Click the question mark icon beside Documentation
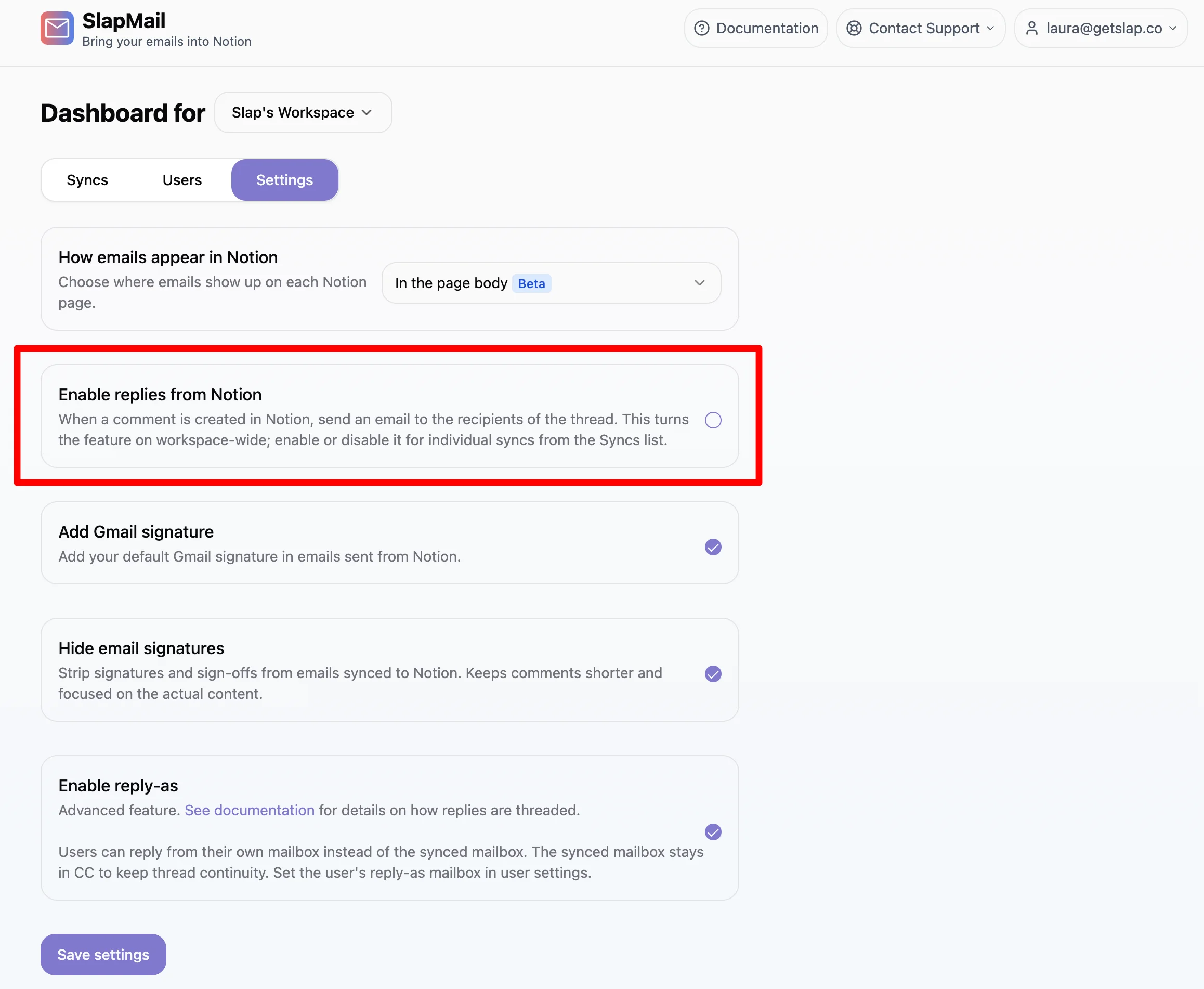 point(702,28)
